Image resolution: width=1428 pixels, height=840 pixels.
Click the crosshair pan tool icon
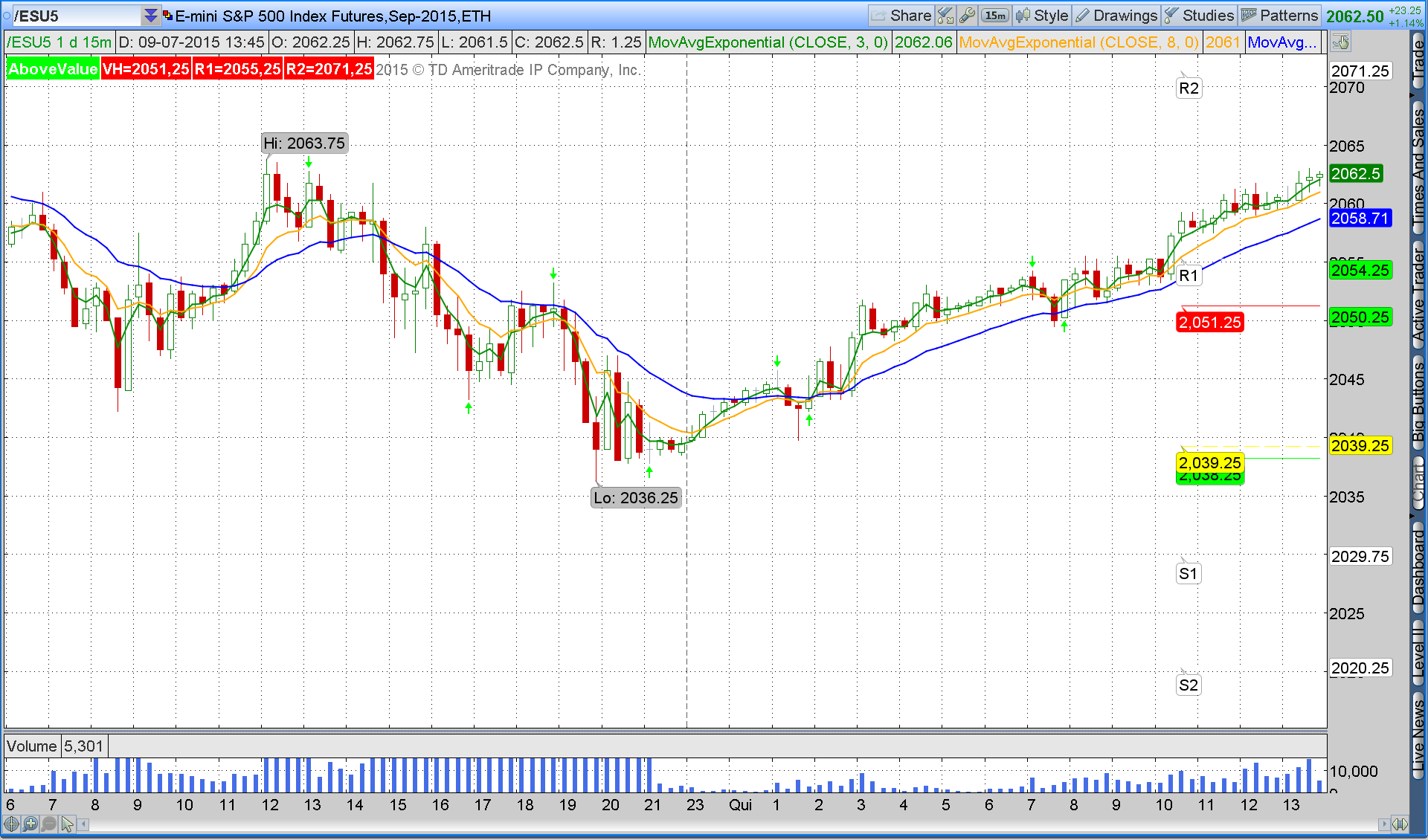[x=11, y=824]
